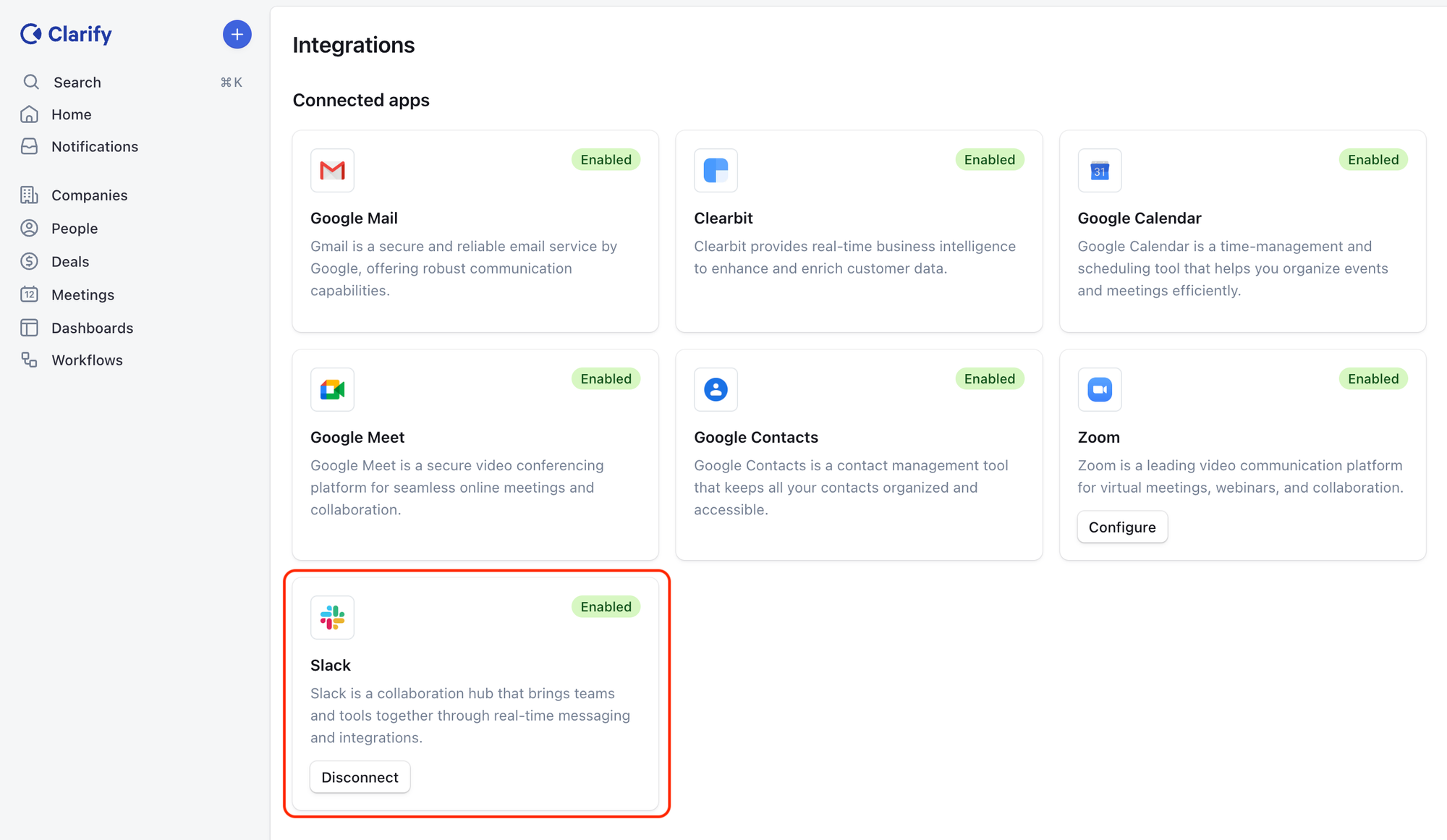
Task: Open Notifications in sidebar
Action: coord(94,147)
